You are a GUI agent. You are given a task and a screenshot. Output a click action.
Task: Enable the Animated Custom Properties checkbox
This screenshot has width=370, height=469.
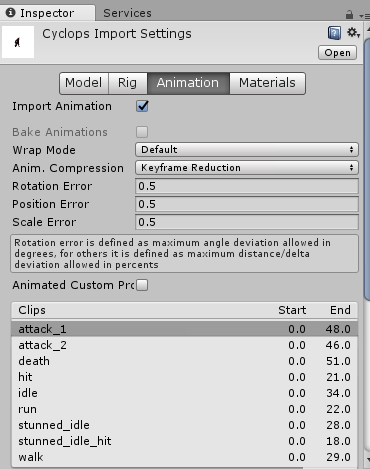click(142, 285)
